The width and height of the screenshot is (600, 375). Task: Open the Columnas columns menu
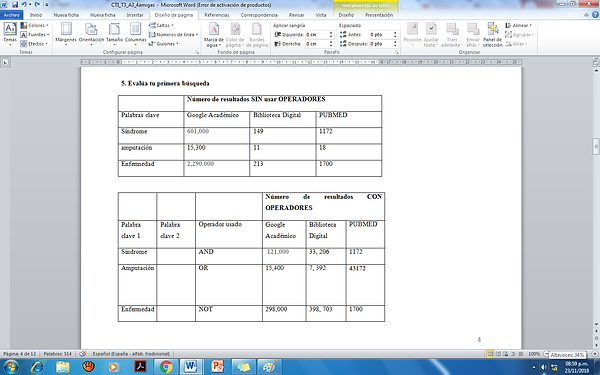[x=135, y=34]
